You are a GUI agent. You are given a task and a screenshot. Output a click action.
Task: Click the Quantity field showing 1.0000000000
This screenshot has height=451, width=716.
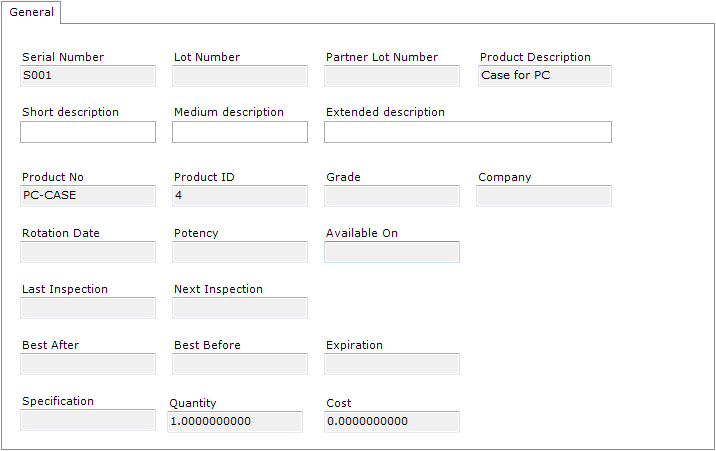(235, 422)
